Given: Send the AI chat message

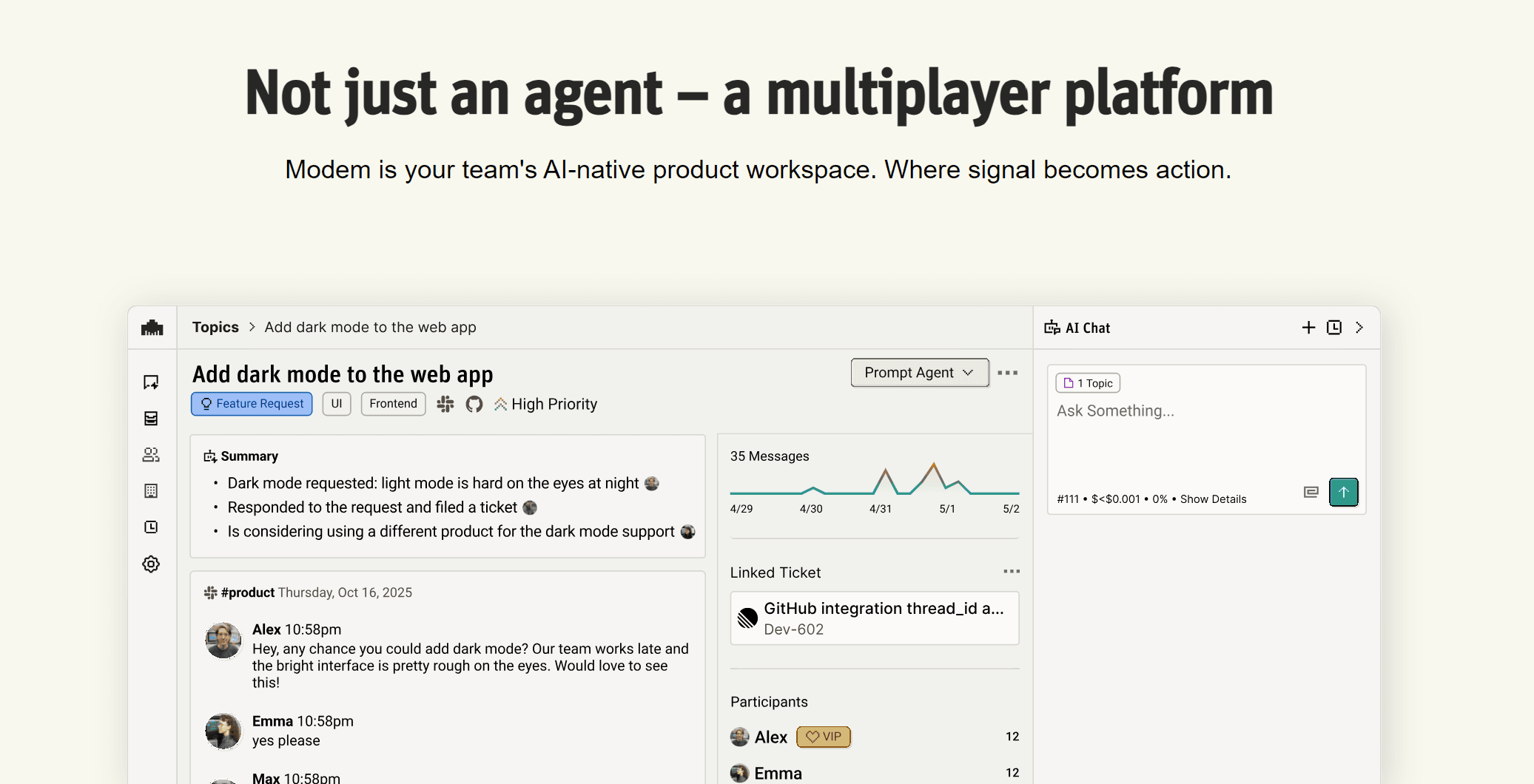Looking at the screenshot, I should [x=1344, y=492].
